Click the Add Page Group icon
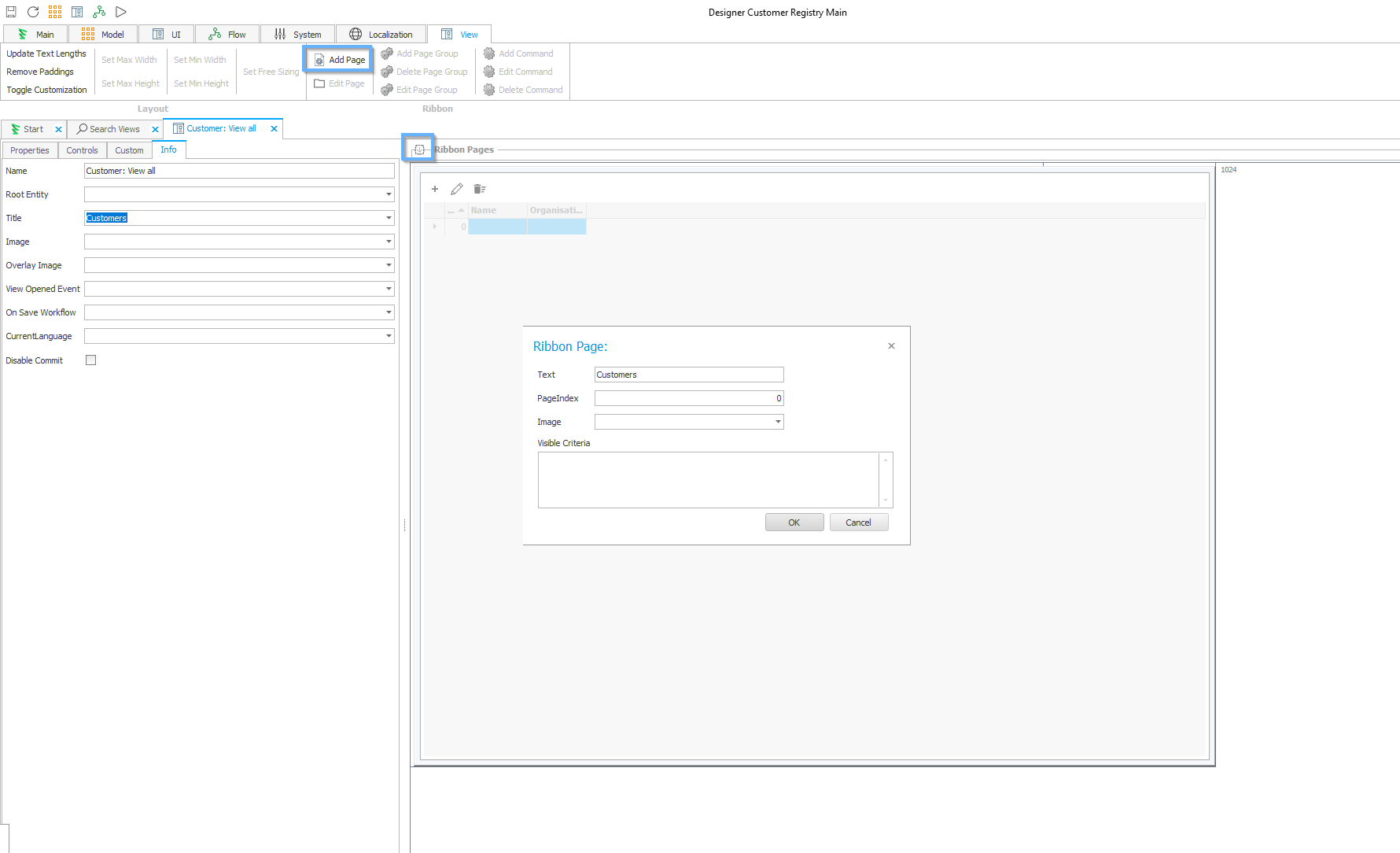The image size is (1400, 853). [x=387, y=54]
